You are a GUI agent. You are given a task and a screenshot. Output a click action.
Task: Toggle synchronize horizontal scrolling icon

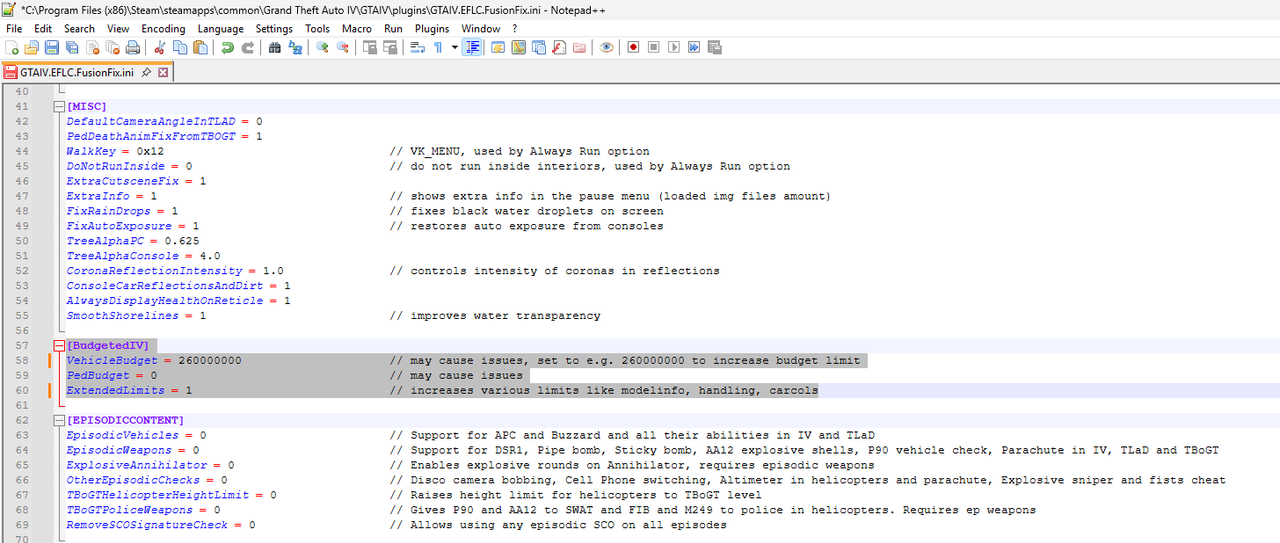pyautogui.click(x=390, y=47)
